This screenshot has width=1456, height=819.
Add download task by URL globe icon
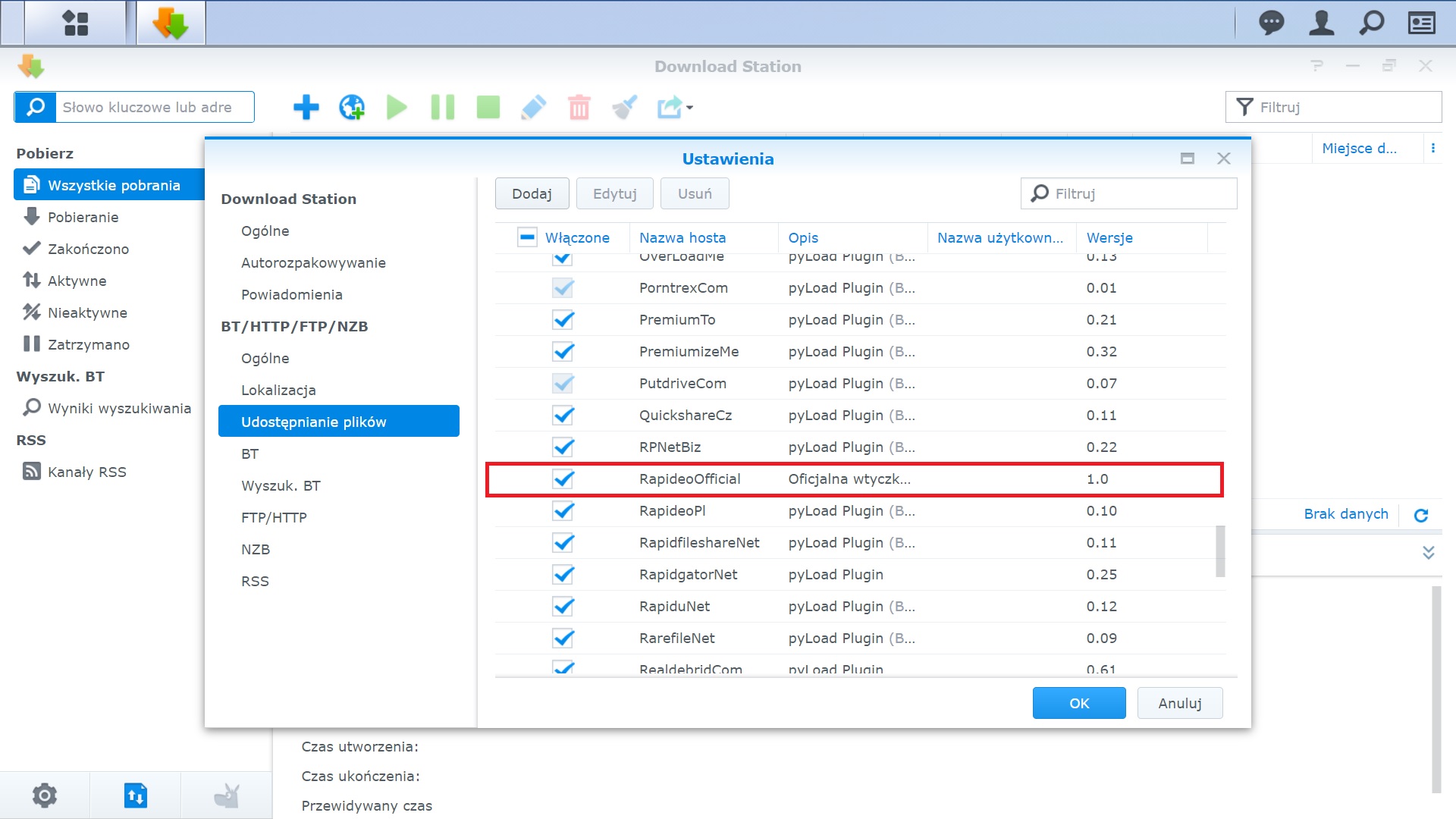click(x=351, y=107)
